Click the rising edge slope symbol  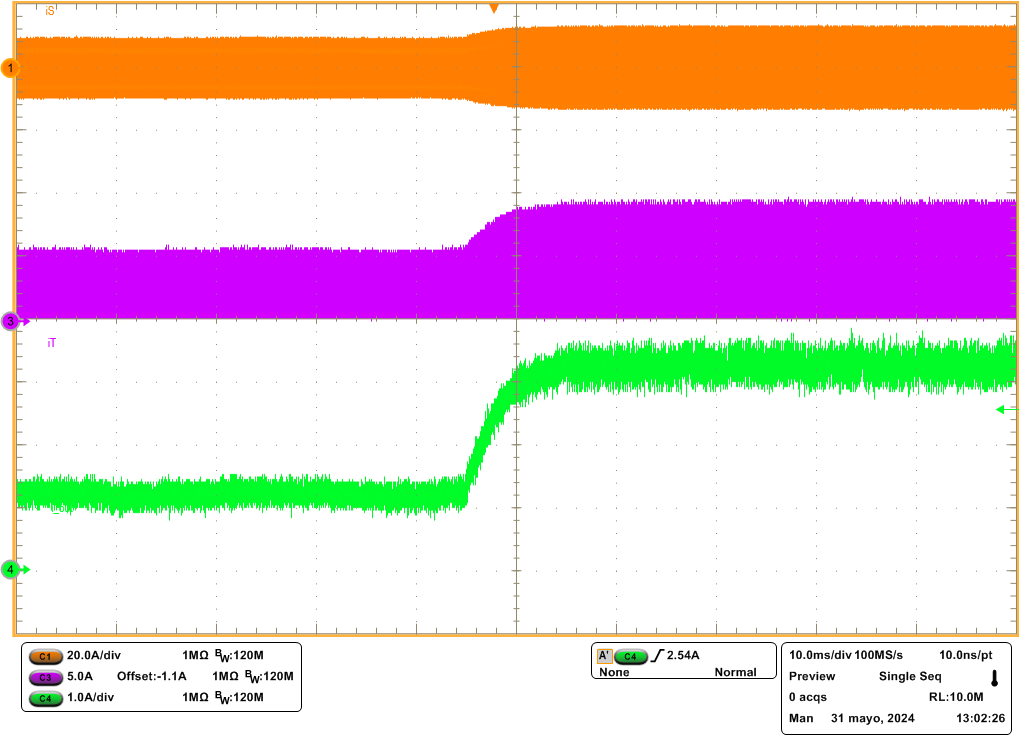coord(657,656)
